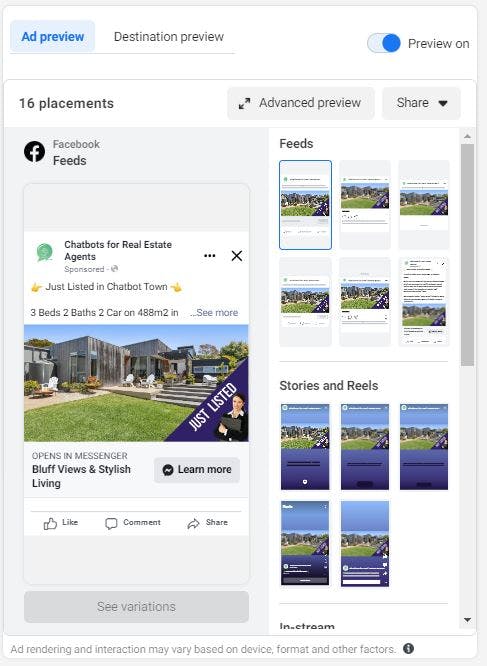Expand ad text with See more
Screen dimensions: 487x666
click(x=217, y=313)
